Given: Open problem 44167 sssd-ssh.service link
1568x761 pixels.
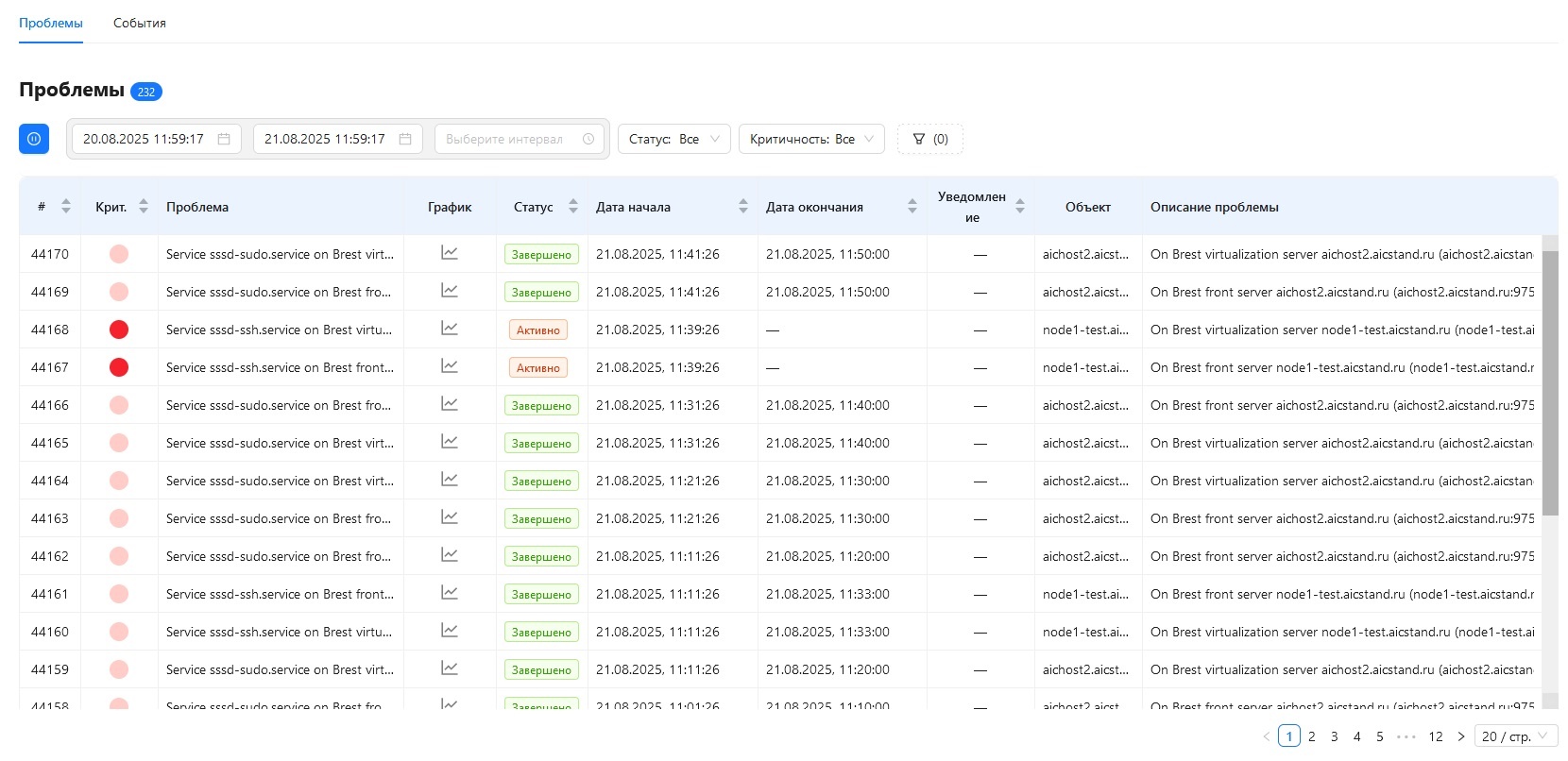Looking at the screenshot, I should [x=280, y=367].
